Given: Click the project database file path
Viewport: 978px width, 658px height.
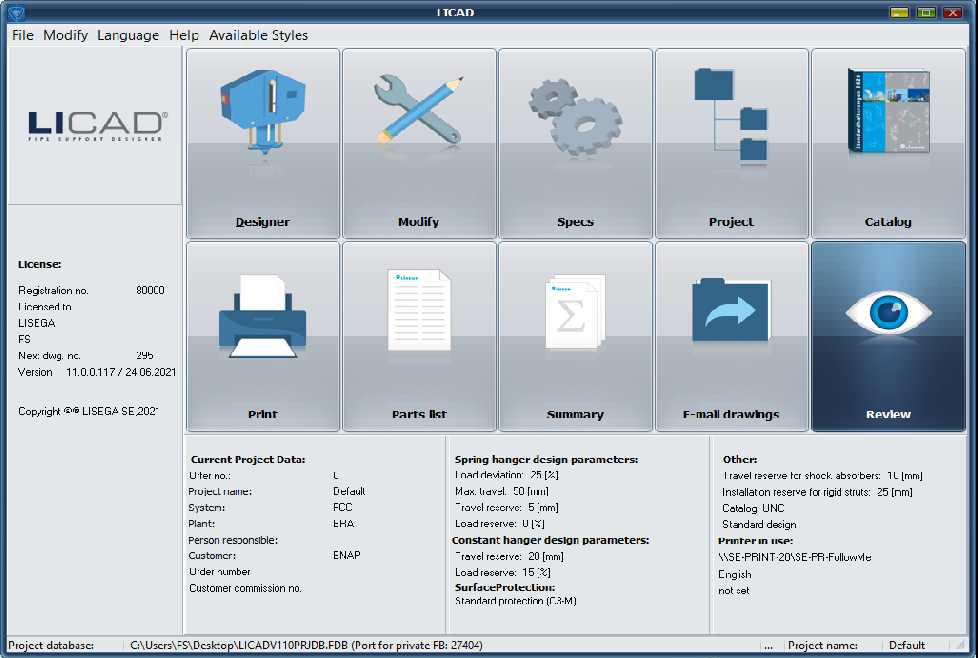Looking at the screenshot, I should coord(306,646).
